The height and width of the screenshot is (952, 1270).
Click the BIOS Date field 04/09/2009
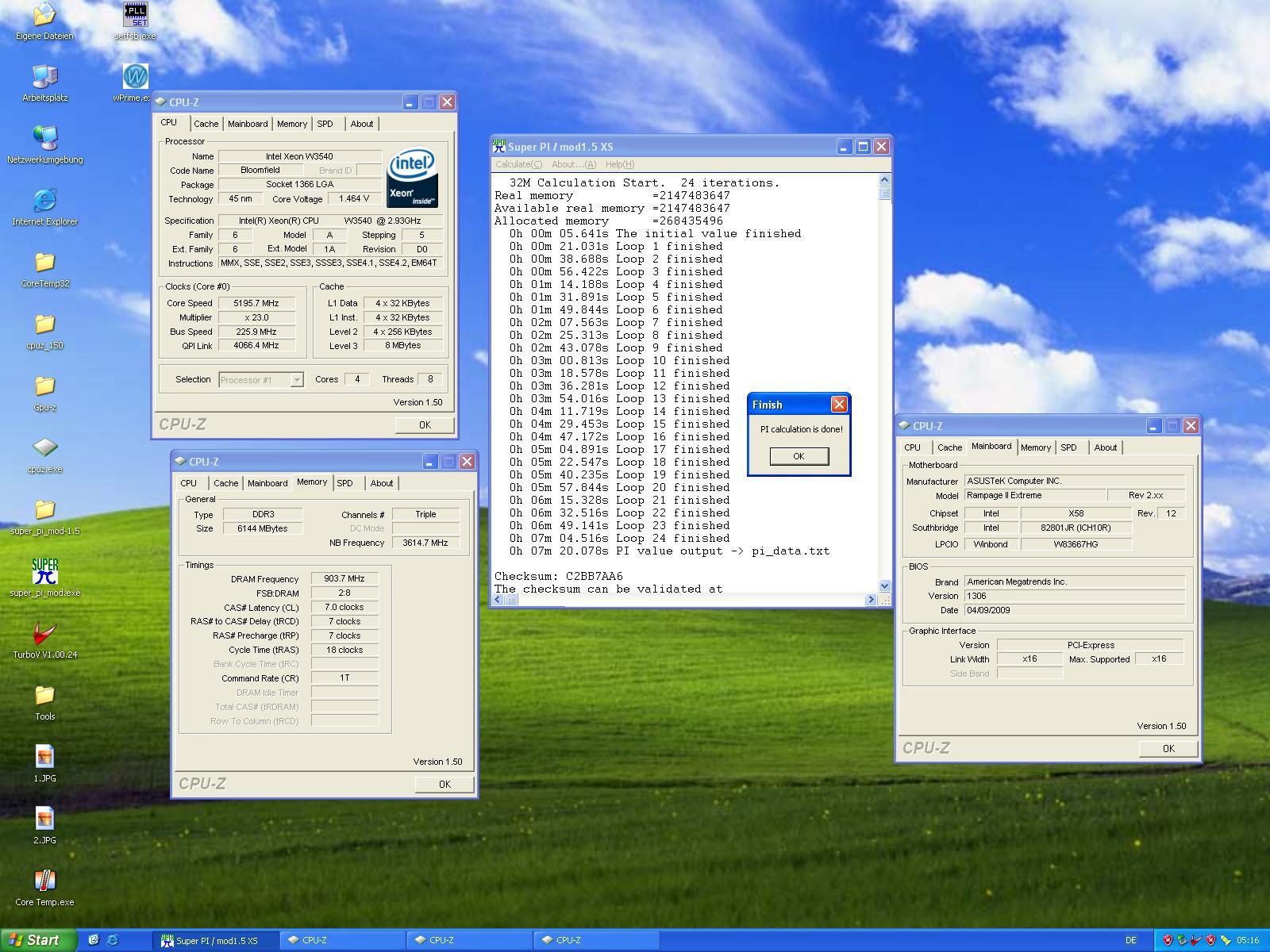click(x=1075, y=610)
